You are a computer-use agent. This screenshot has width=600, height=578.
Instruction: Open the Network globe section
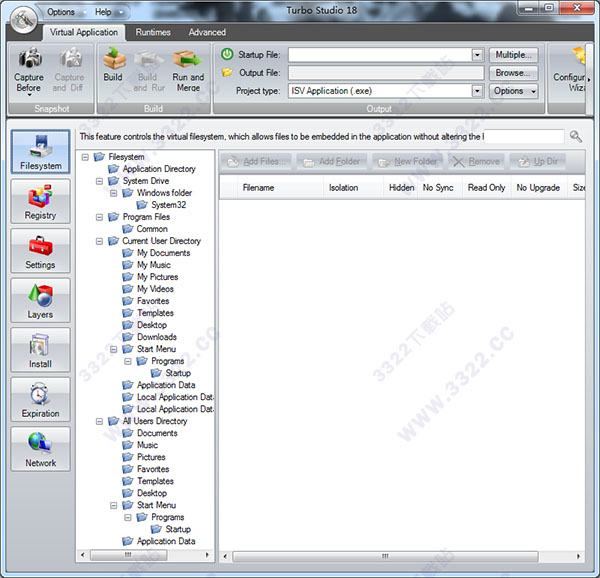(41, 449)
